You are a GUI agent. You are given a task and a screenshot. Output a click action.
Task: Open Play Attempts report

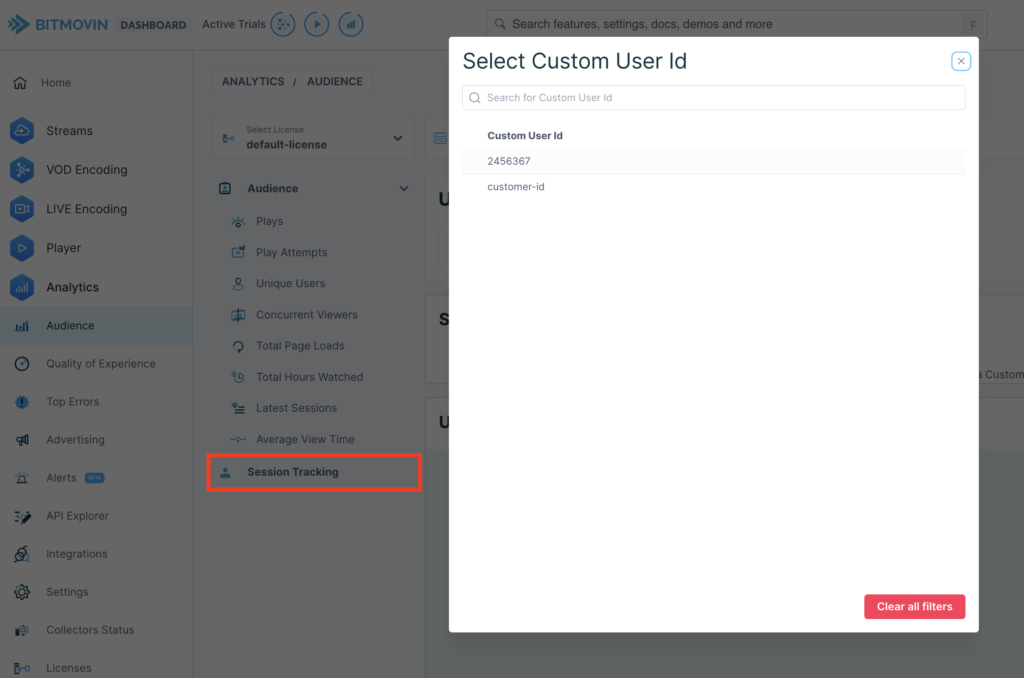click(291, 253)
